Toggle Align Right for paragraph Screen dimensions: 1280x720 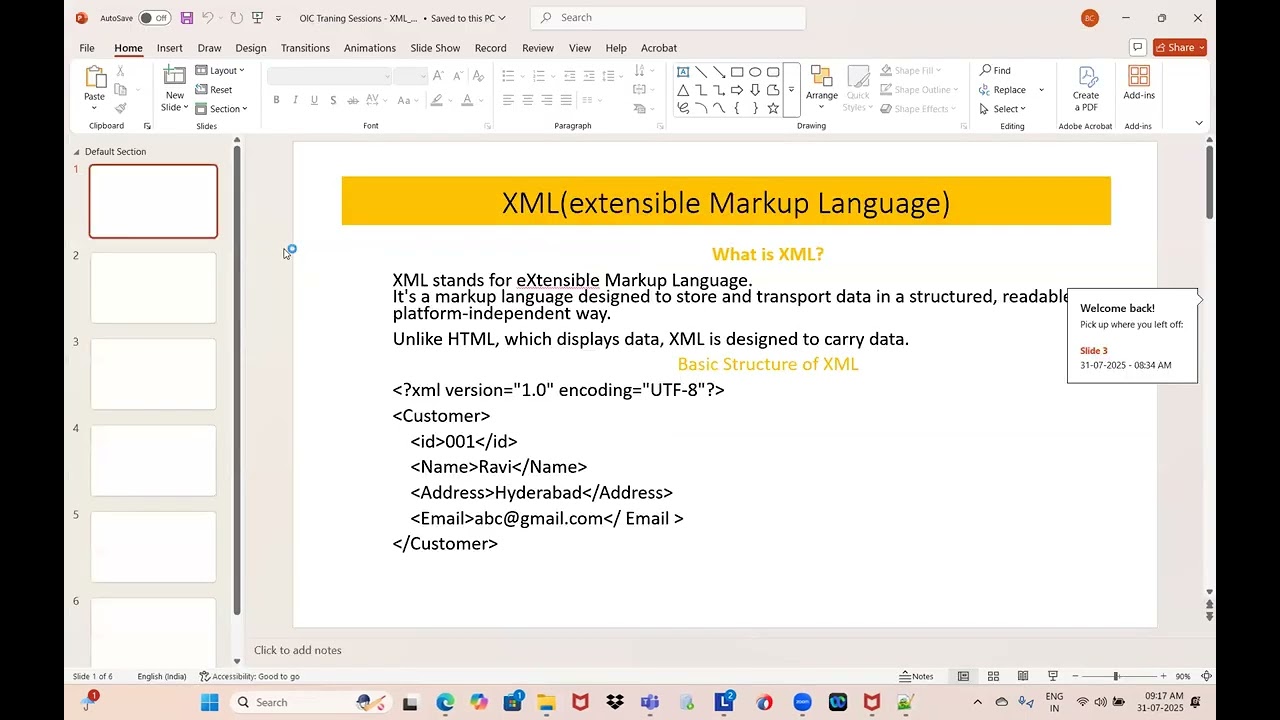click(x=546, y=100)
